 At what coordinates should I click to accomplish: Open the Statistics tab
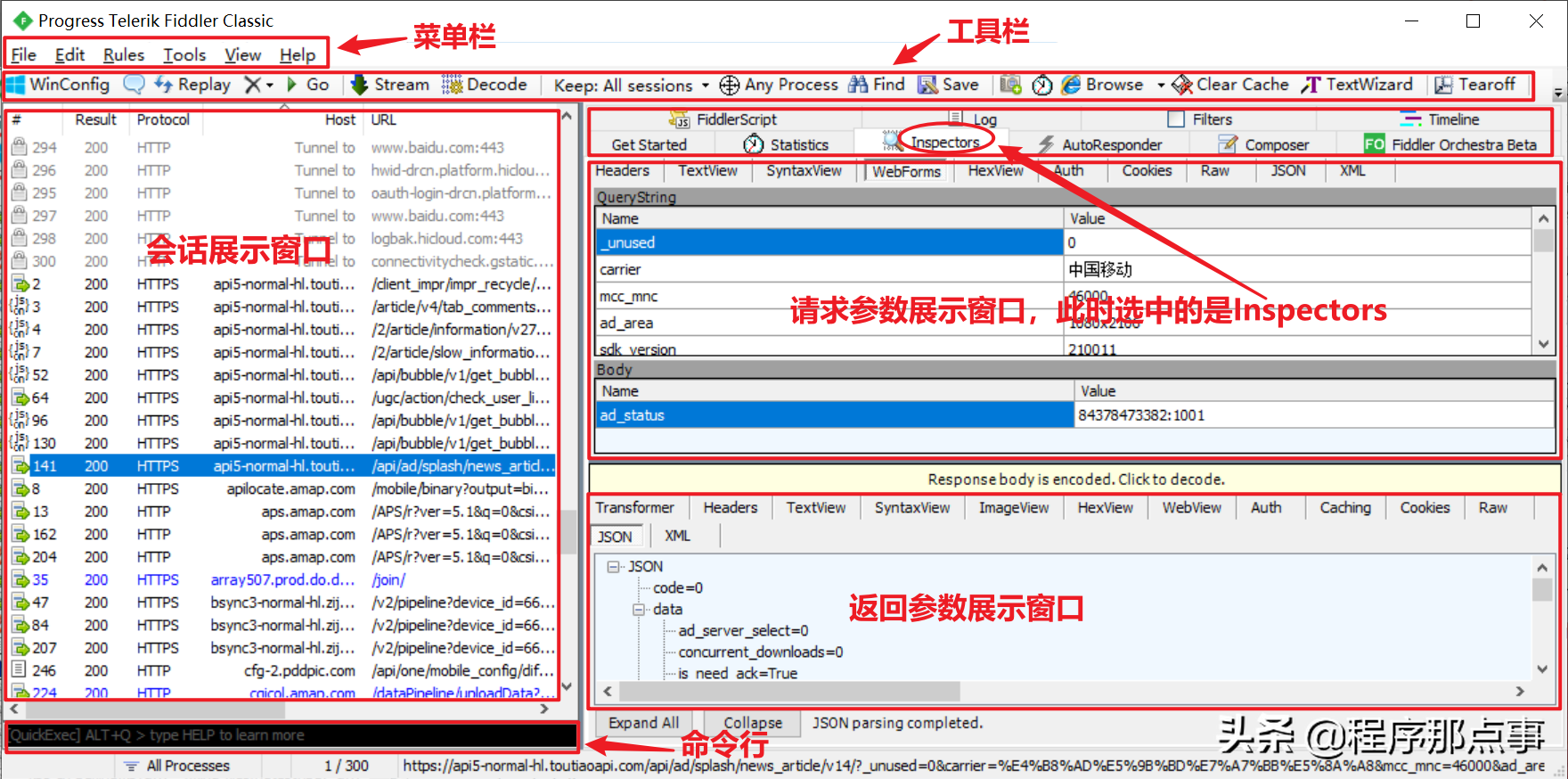click(x=786, y=144)
